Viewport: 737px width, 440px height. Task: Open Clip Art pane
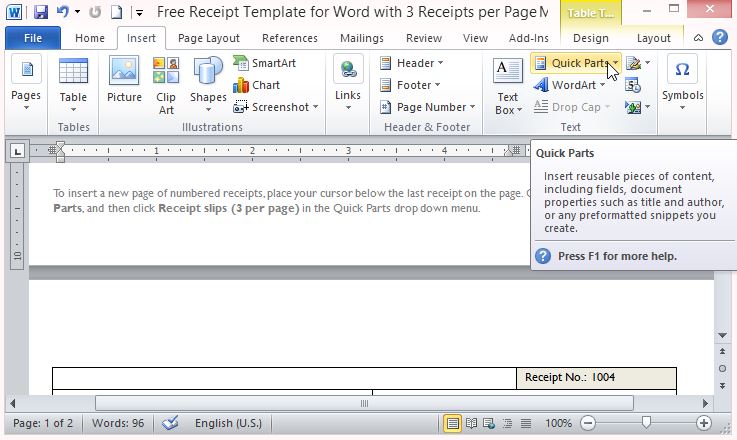[166, 85]
